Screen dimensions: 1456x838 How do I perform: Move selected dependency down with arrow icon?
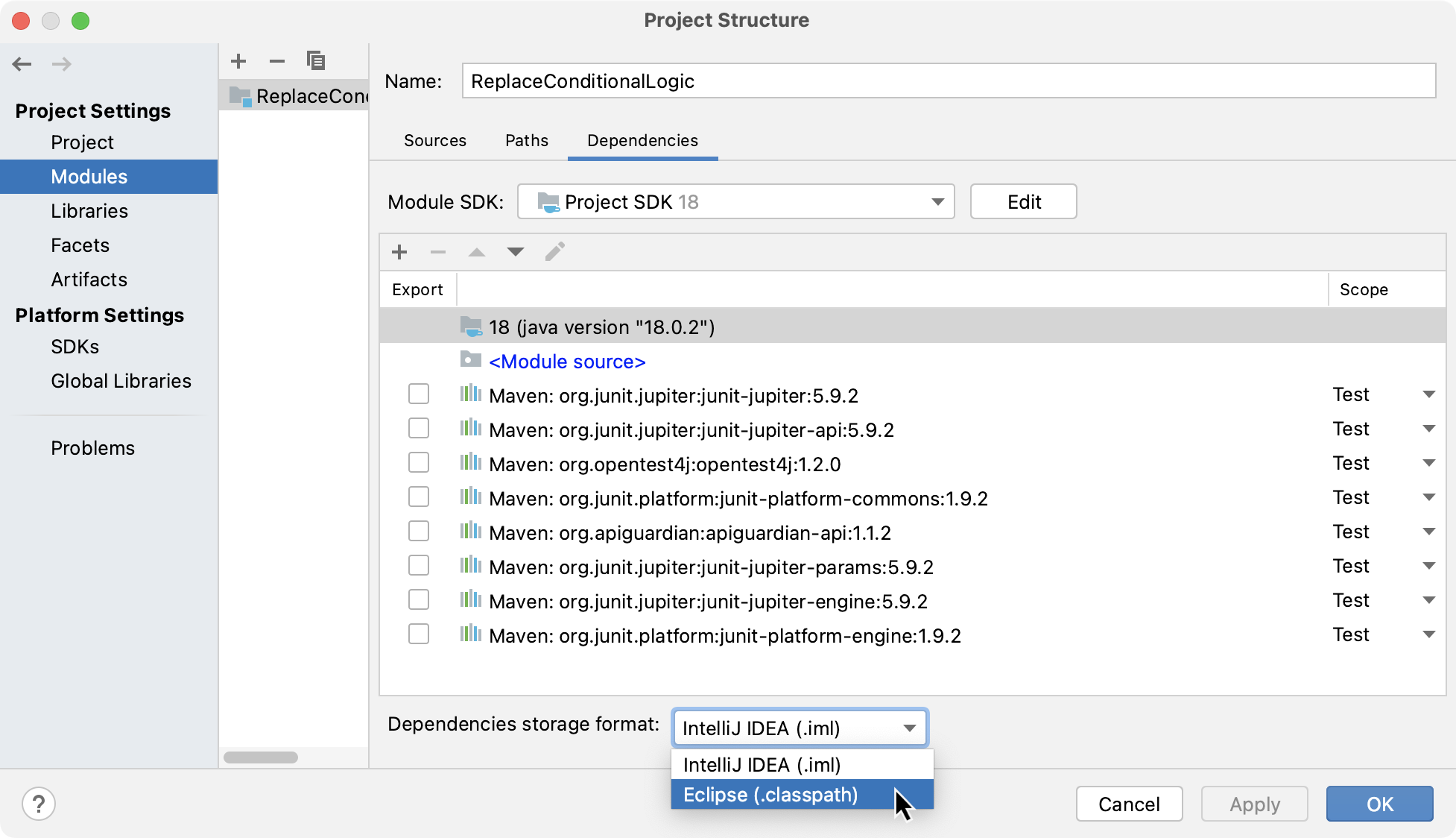click(516, 252)
